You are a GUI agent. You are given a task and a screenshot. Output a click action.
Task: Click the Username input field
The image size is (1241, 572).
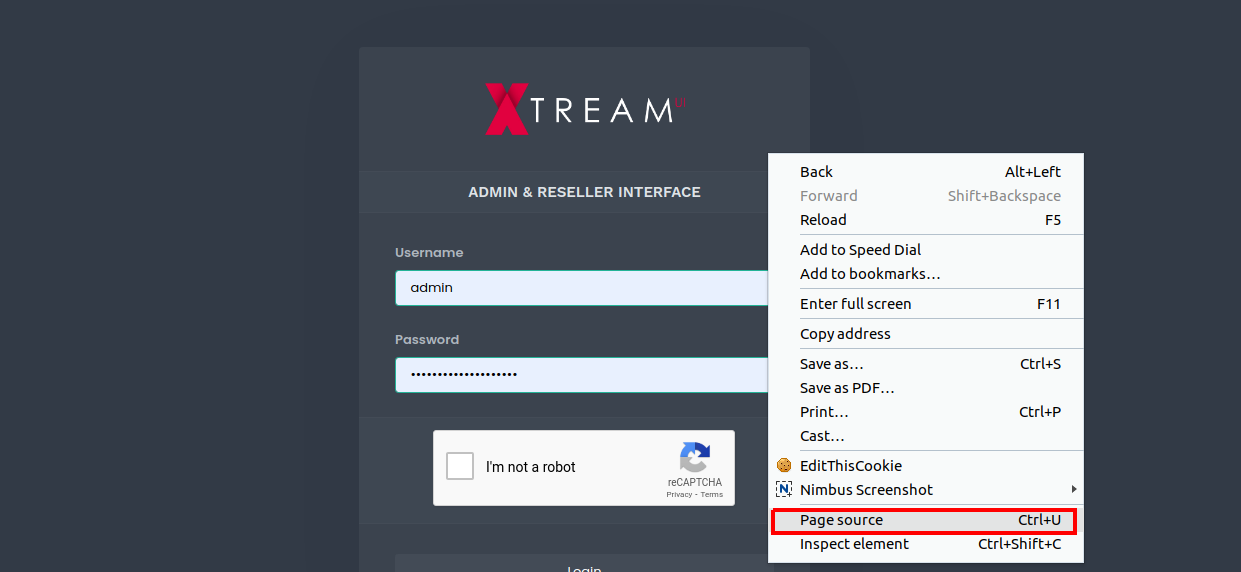click(x=580, y=288)
